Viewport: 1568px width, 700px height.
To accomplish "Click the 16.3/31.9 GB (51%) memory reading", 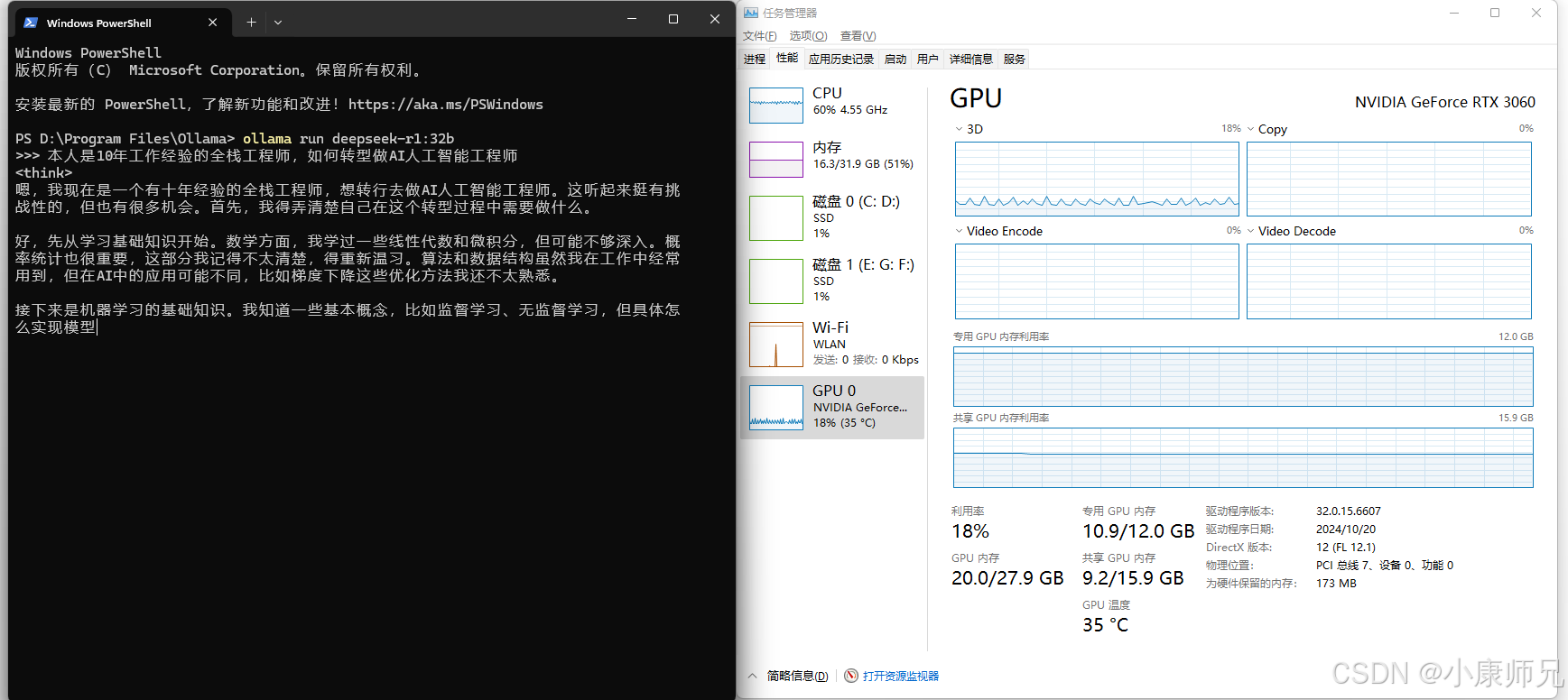I will (863, 164).
